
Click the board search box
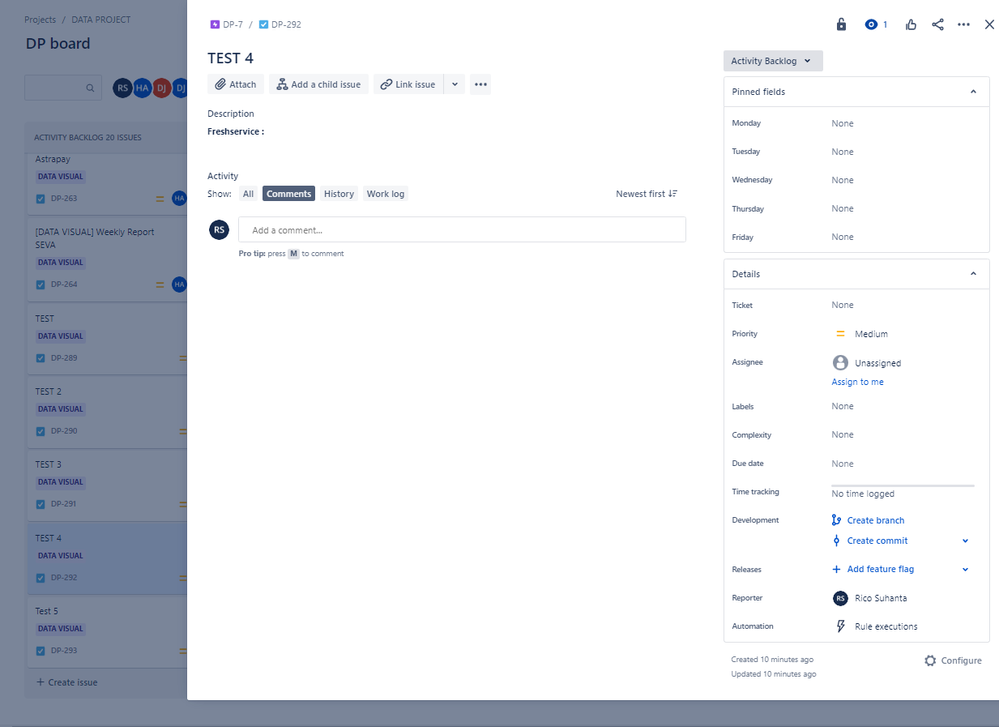pos(63,88)
